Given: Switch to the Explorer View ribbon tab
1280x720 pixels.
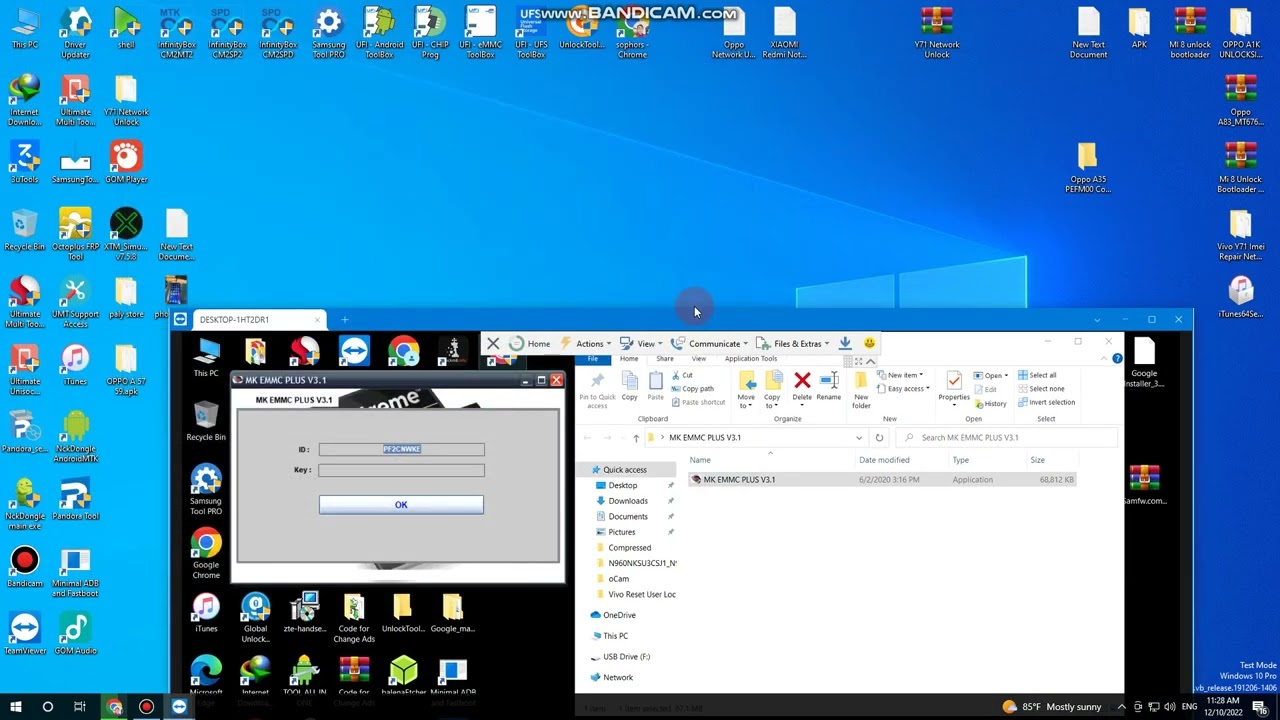Looking at the screenshot, I should click(699, 358).
